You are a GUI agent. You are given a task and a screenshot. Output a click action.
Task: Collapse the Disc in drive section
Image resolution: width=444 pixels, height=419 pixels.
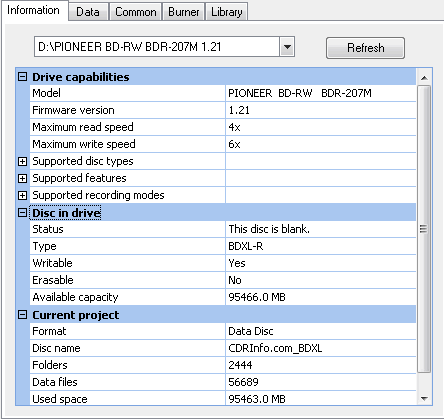(22, 212)
